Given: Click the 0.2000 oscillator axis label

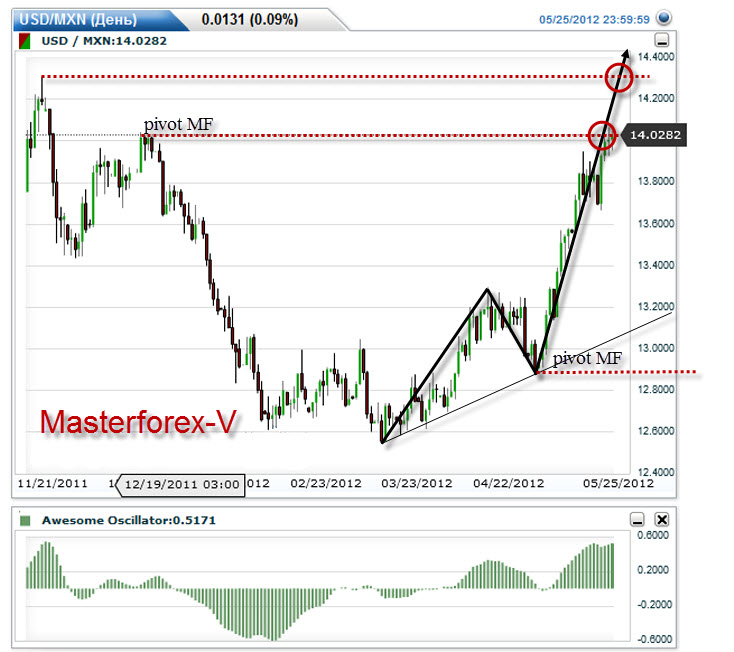Looking at the screenshot, I should tap(653, 570).
